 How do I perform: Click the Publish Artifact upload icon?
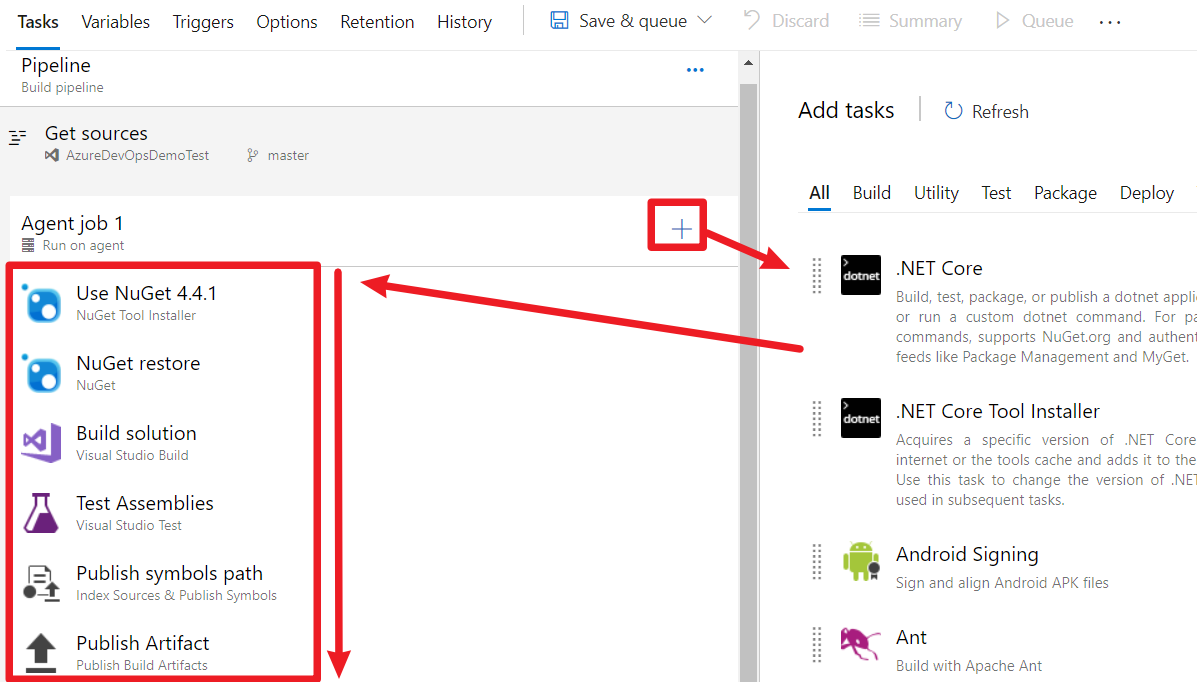(x=41, y=653)
